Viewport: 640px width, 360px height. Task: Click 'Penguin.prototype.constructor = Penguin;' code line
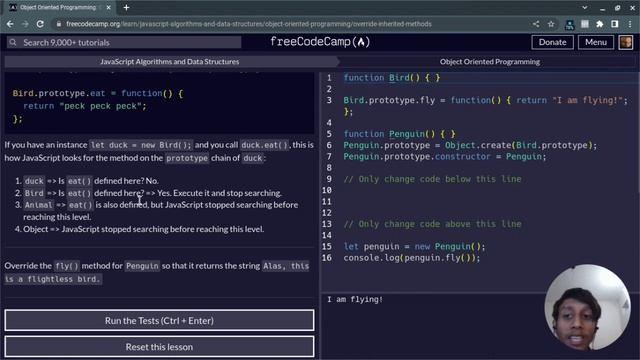(444, 157)
